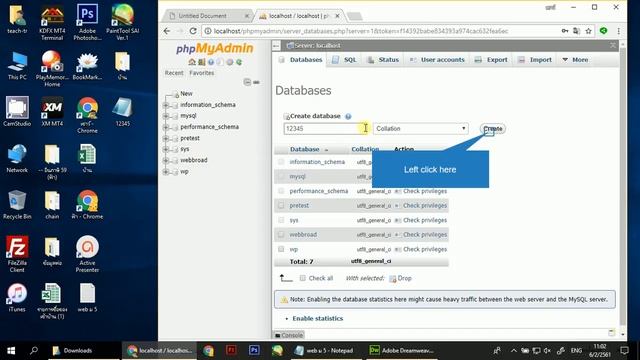
Task: Expand sys node in the navigation tree
Action: [166, 149]
